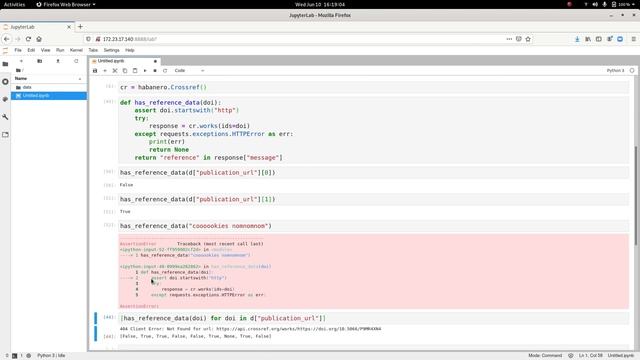The width and height of the screenshot is (640, 360).
Task: Click the vertical scrollbar of the notebook
Action: (x=636, y=196)
